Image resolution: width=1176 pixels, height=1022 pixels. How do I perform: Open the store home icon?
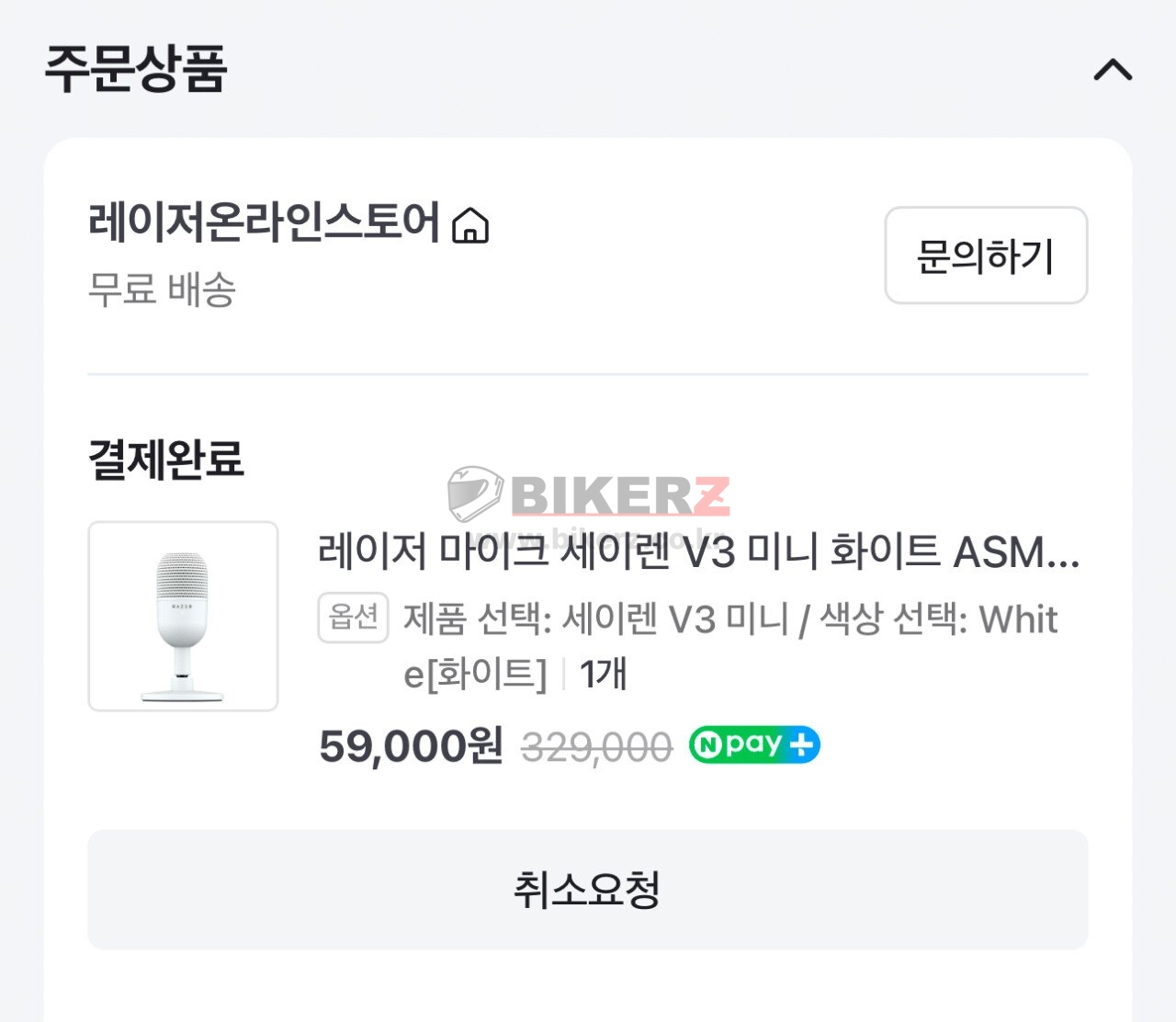470,225
